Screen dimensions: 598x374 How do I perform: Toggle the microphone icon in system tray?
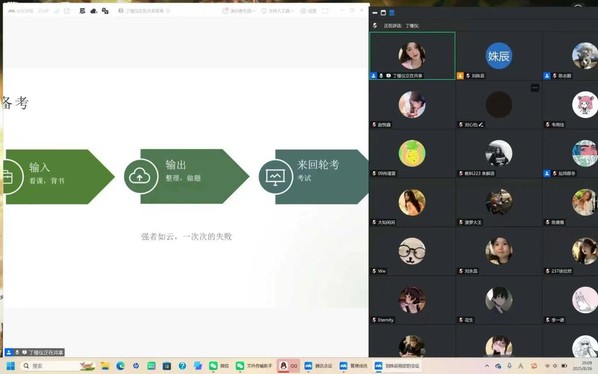509,366
